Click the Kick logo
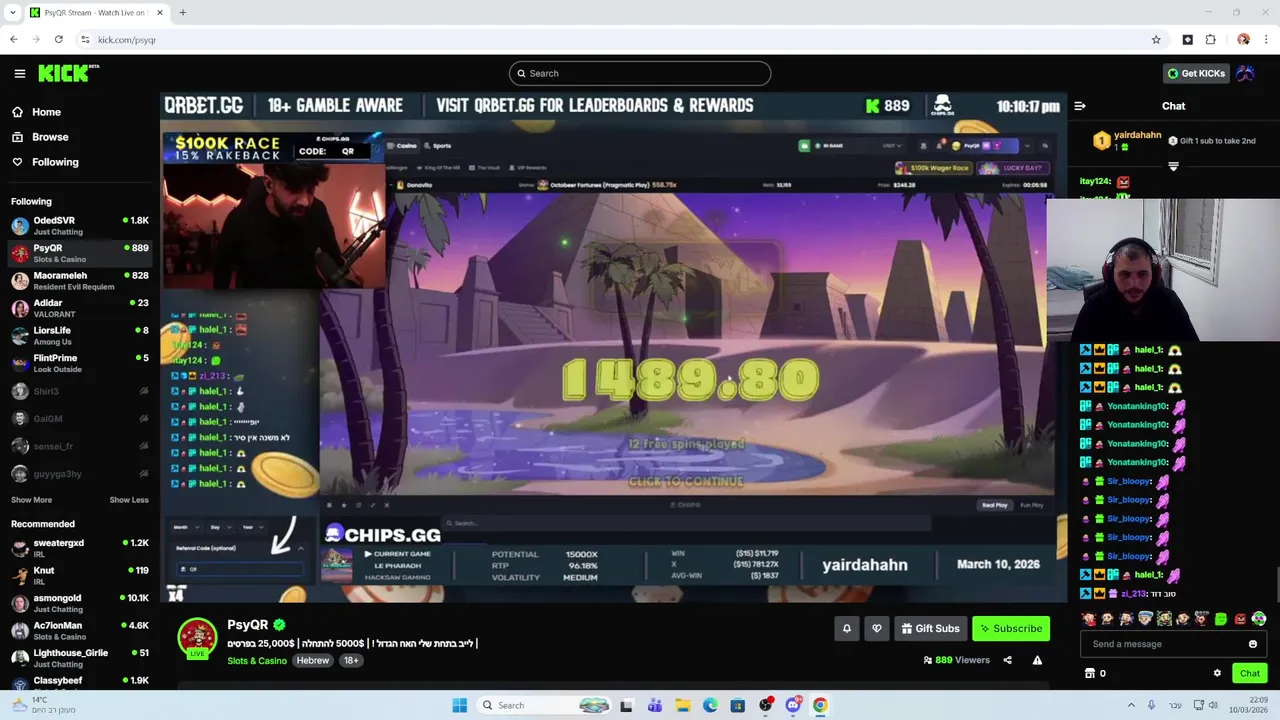 point(68,73)
